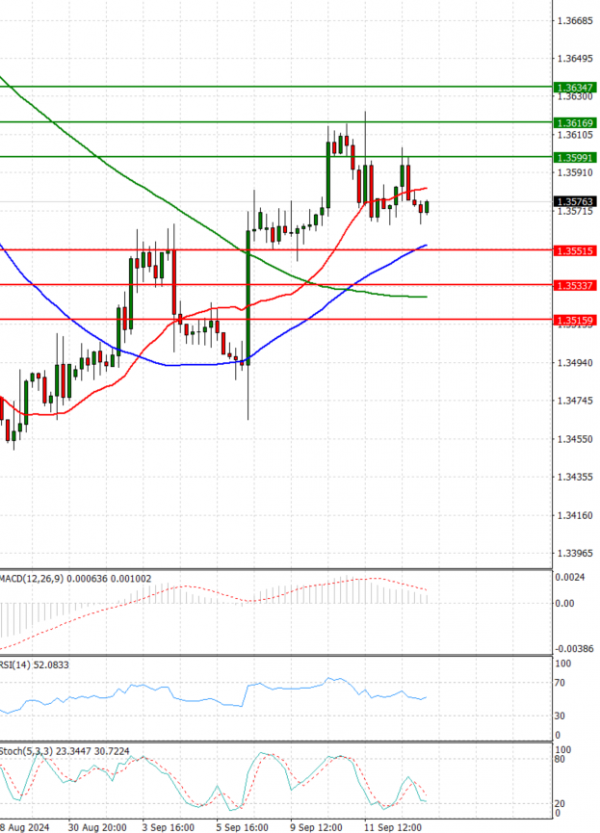
Task: Select the Stoch panel 80 level label
Action: coord(560,760)
